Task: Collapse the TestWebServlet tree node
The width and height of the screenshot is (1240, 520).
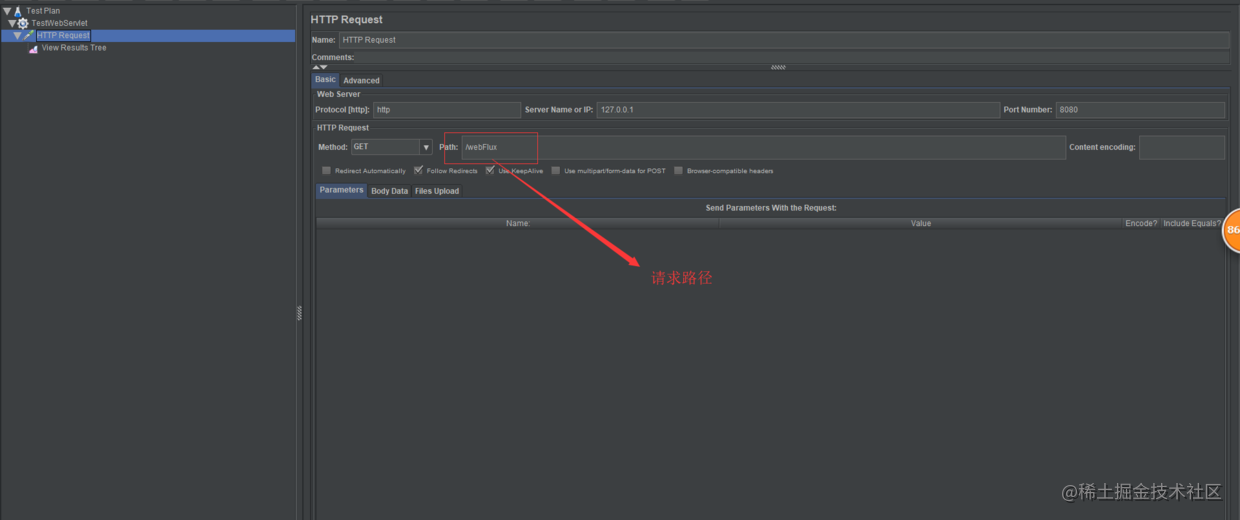Action: click(12, 23)
